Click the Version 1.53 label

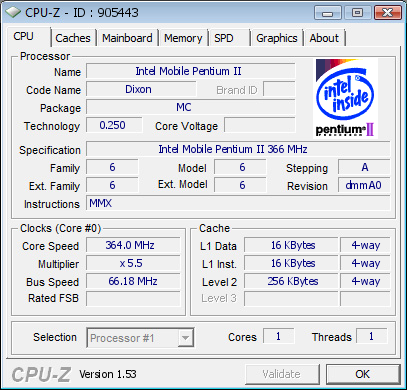coord(108,374)
